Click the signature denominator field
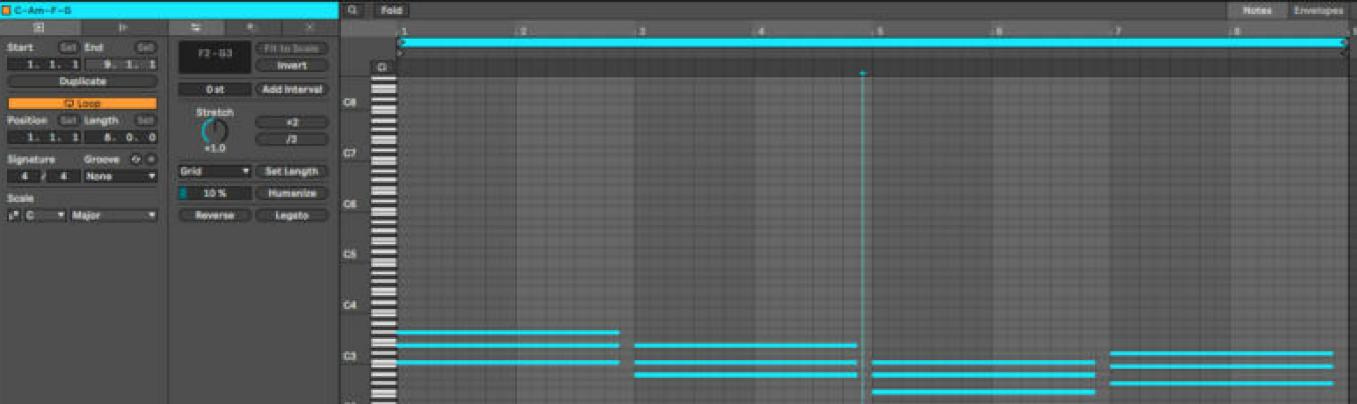Viewport: 1357px width, 404px height. tap(64, 176)
